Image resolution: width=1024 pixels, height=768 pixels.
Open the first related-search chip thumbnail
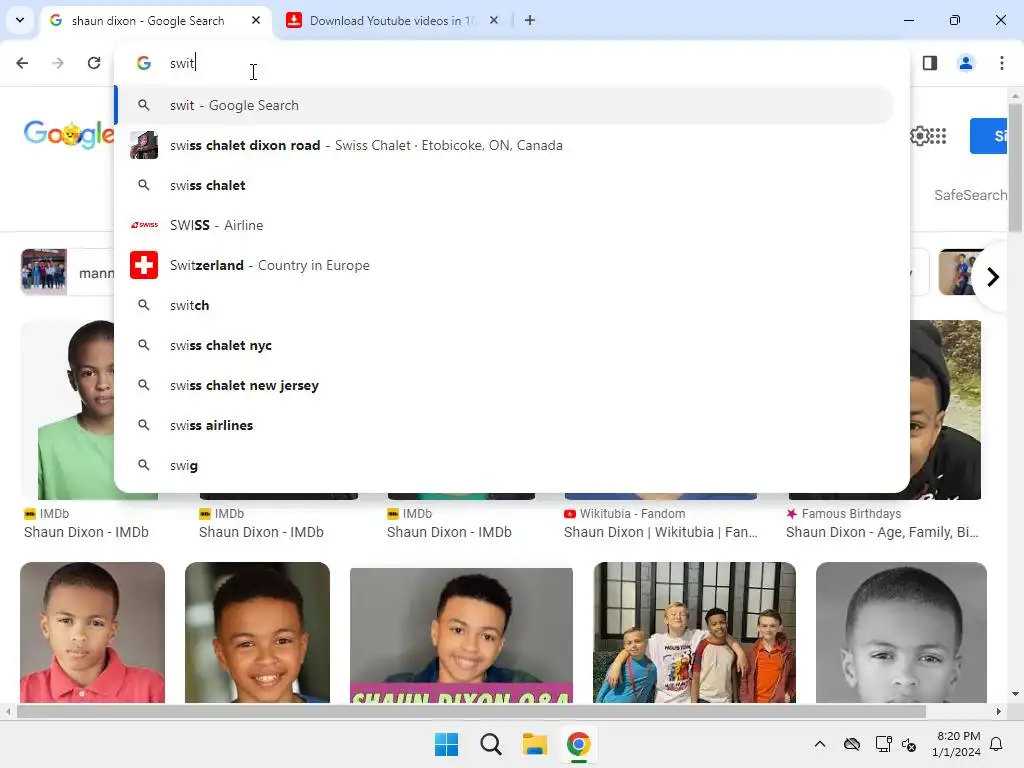(44, 272)
